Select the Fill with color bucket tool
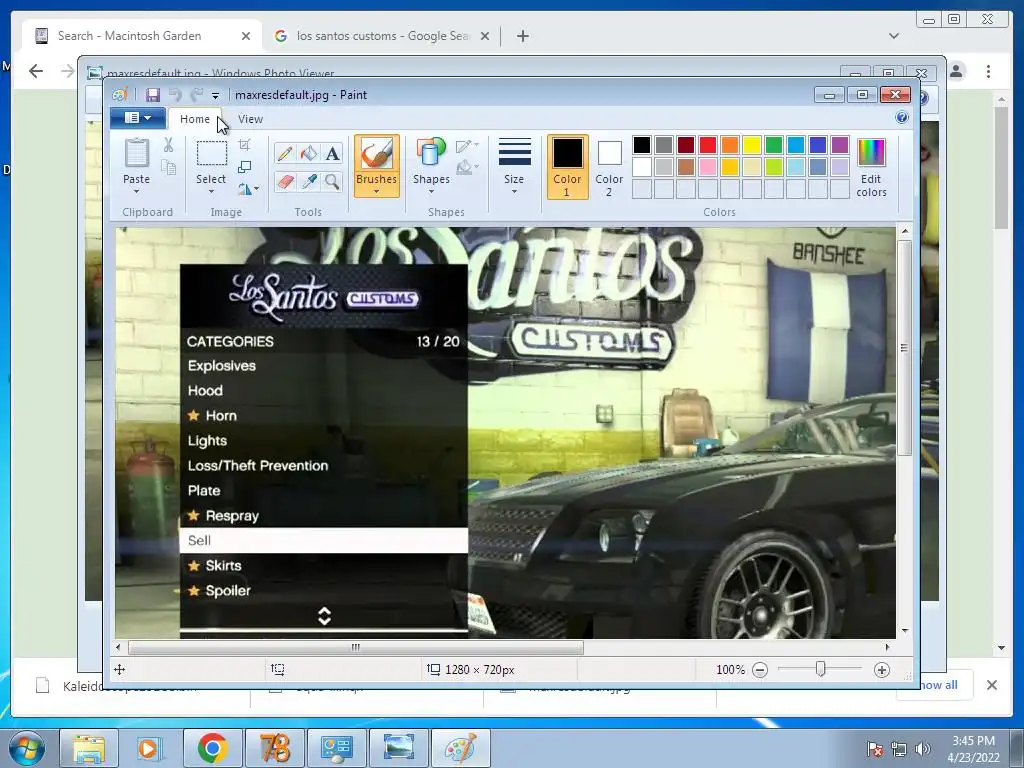This screenshot has width=1024, height=768. [308, 153]
